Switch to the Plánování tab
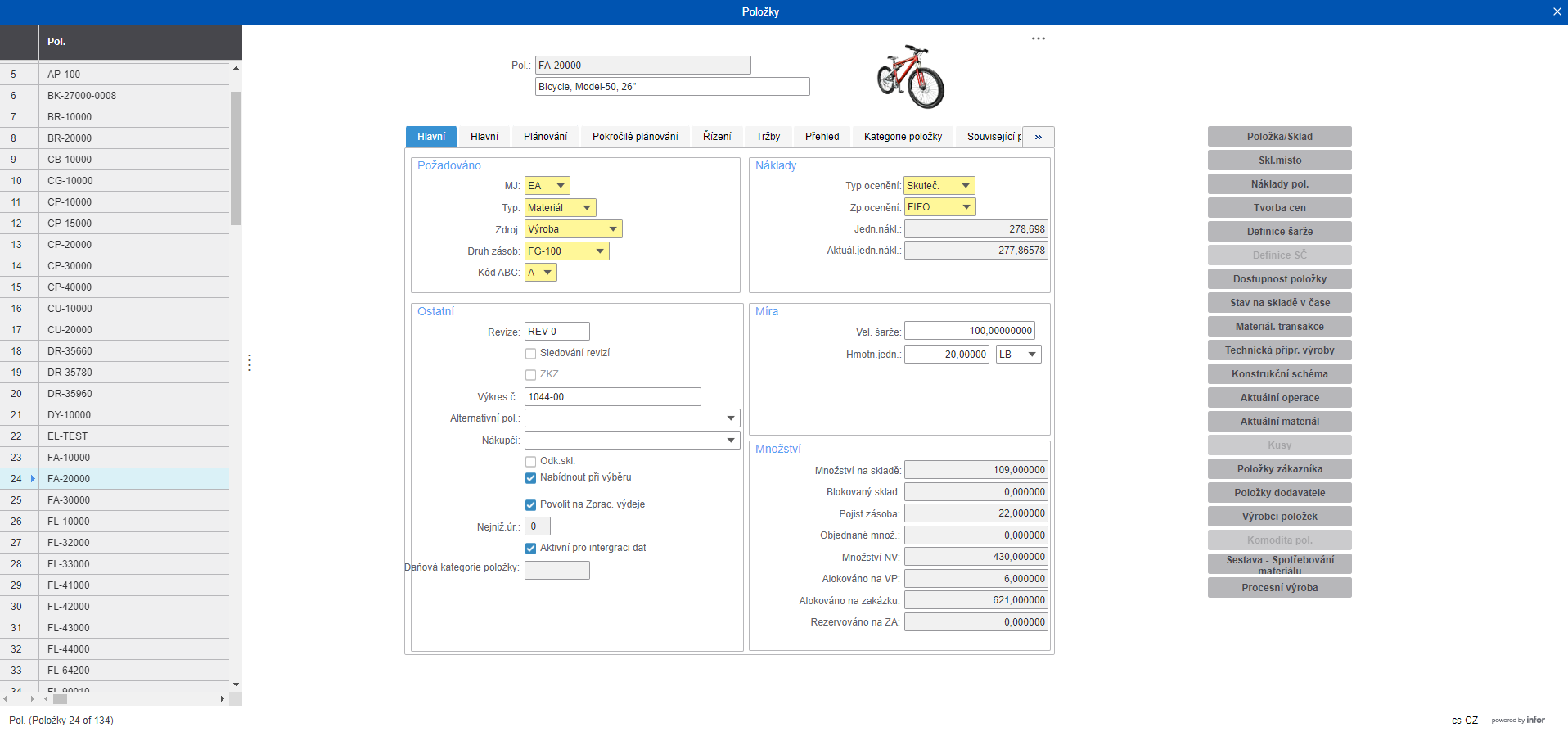 click(x=545, y=137)
